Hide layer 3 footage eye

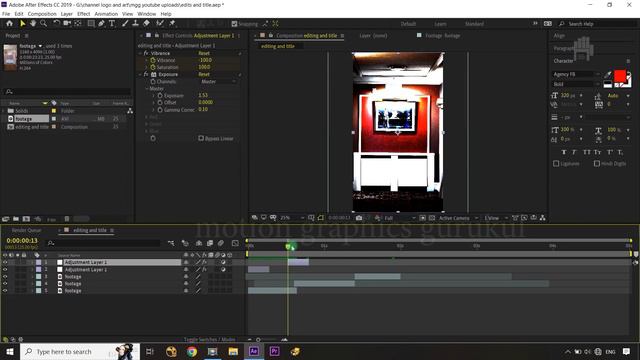(x=5, y=277)
